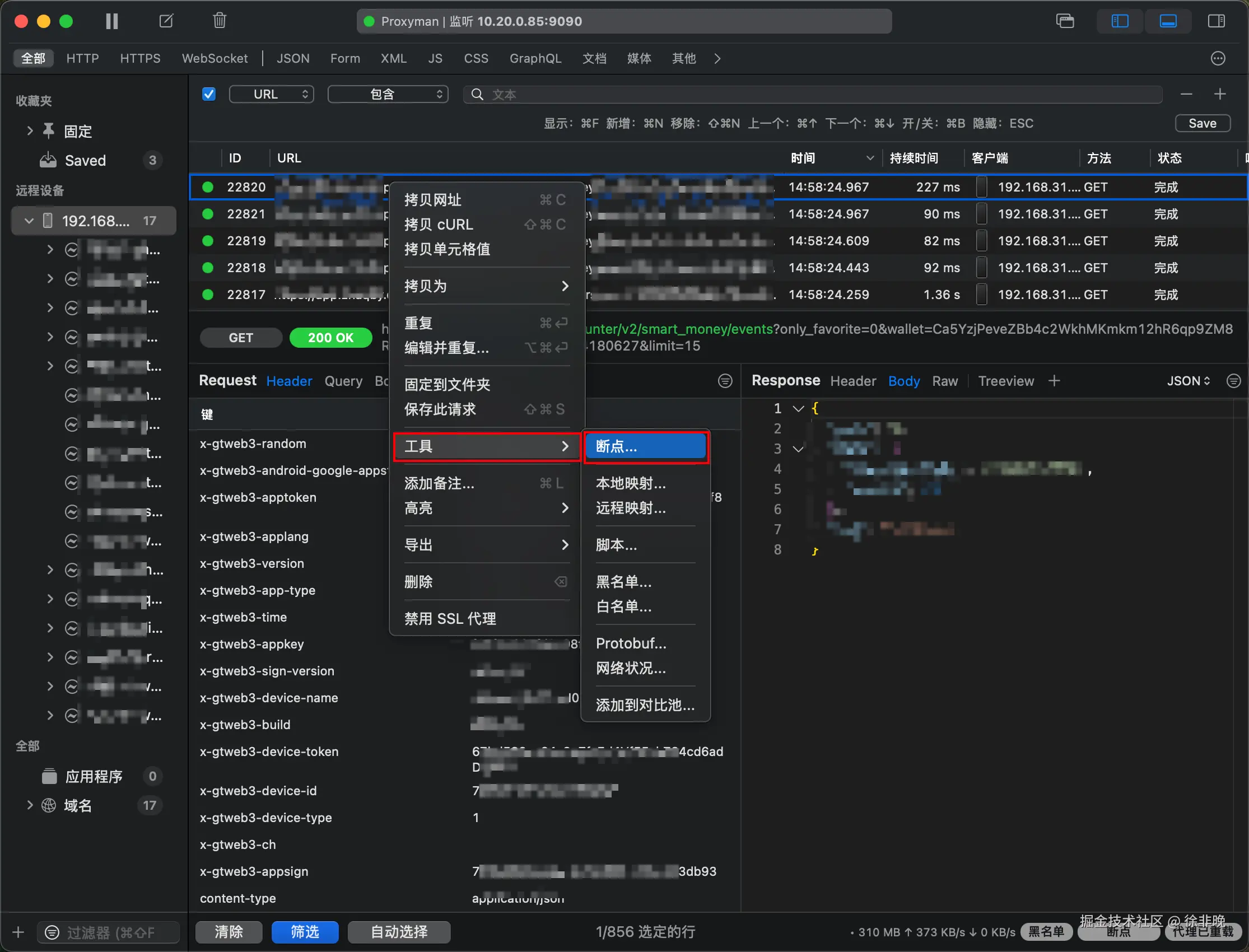Click the compose new request icon

[x=166, y=21]
